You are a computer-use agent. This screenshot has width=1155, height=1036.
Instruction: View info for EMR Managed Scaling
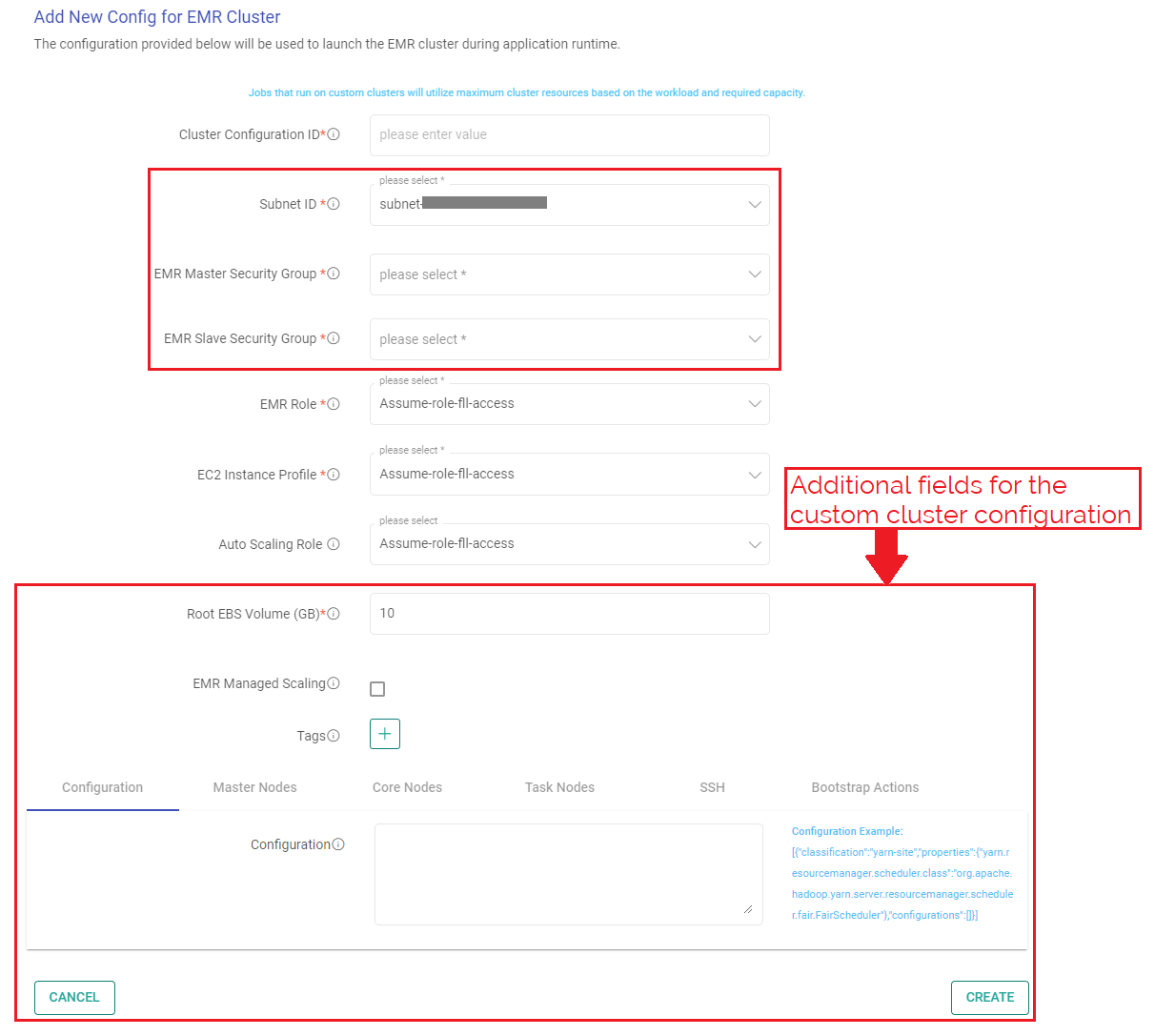click(332, 683)
